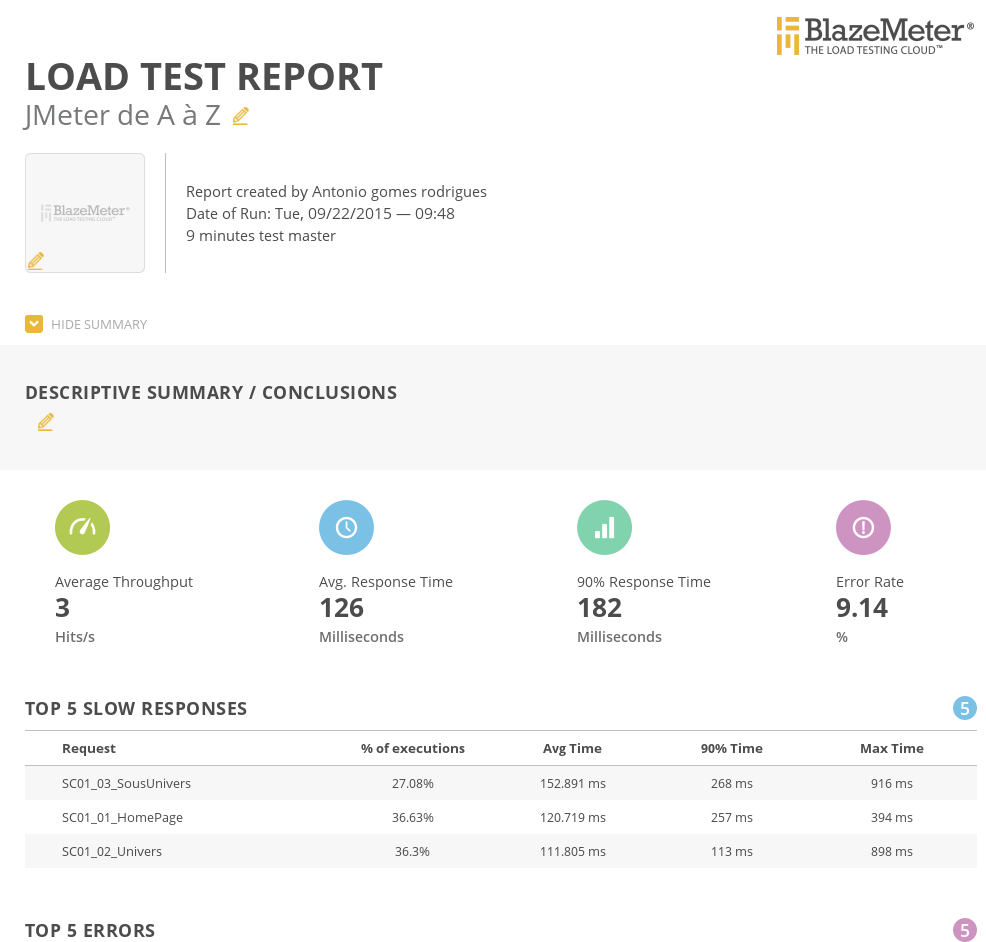
Task: Click the Avg Time column header
Action: 572,748
